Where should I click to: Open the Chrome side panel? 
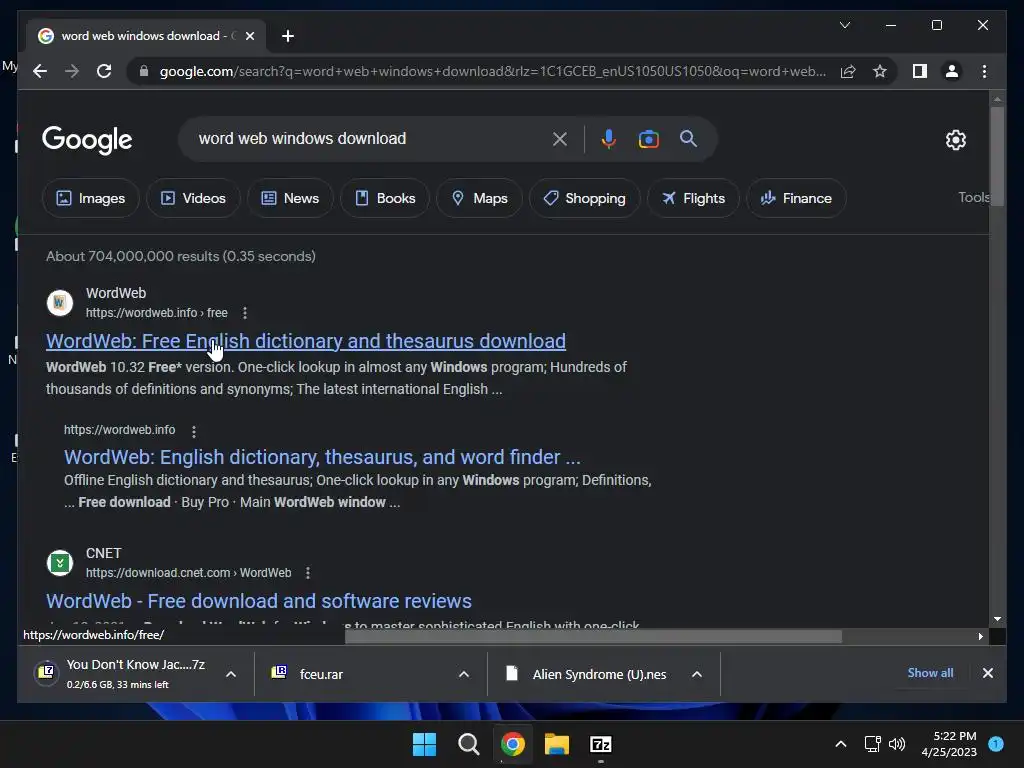tap(920, 71)
